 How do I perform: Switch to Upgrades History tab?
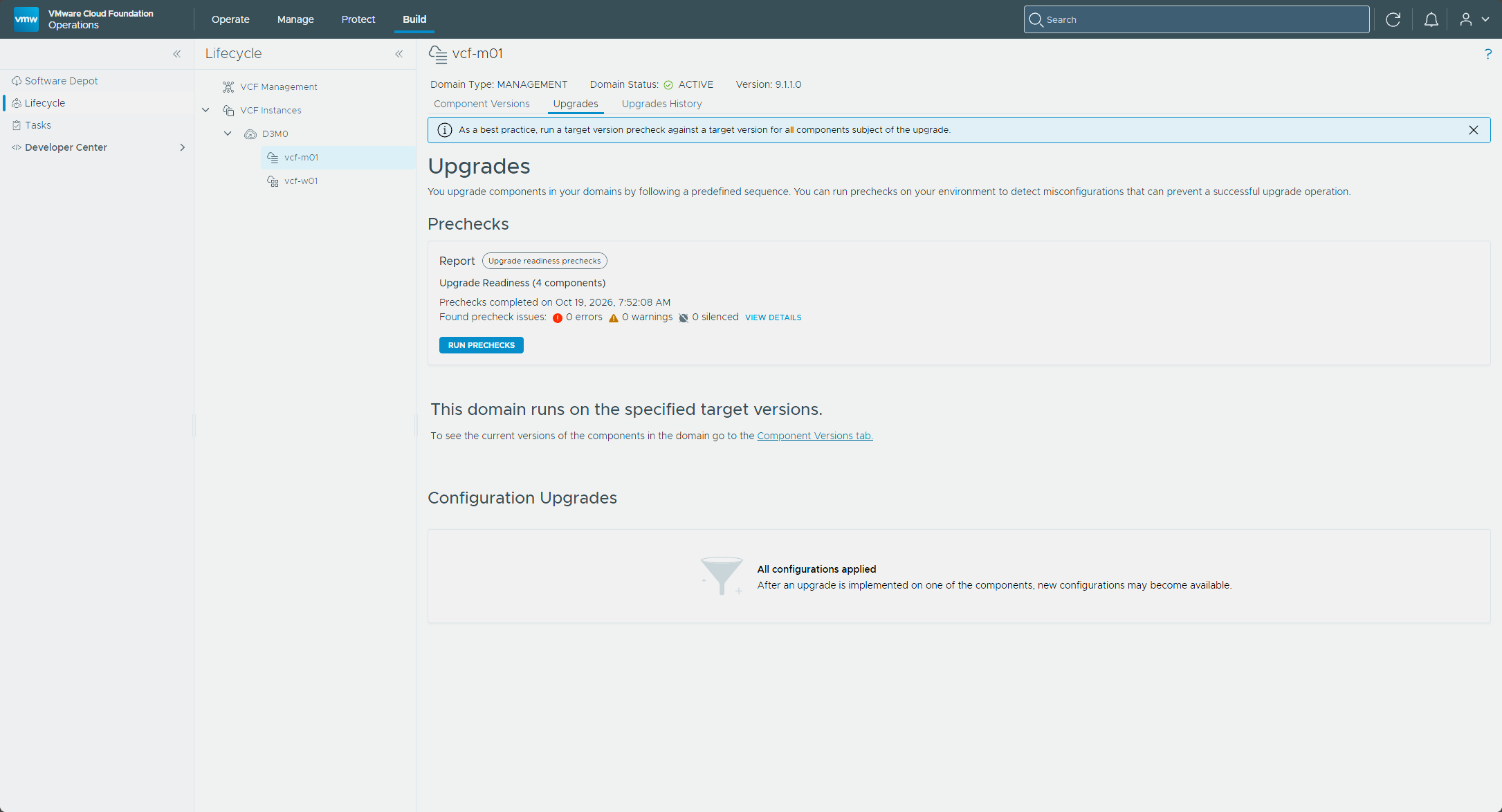click(661, 104)
